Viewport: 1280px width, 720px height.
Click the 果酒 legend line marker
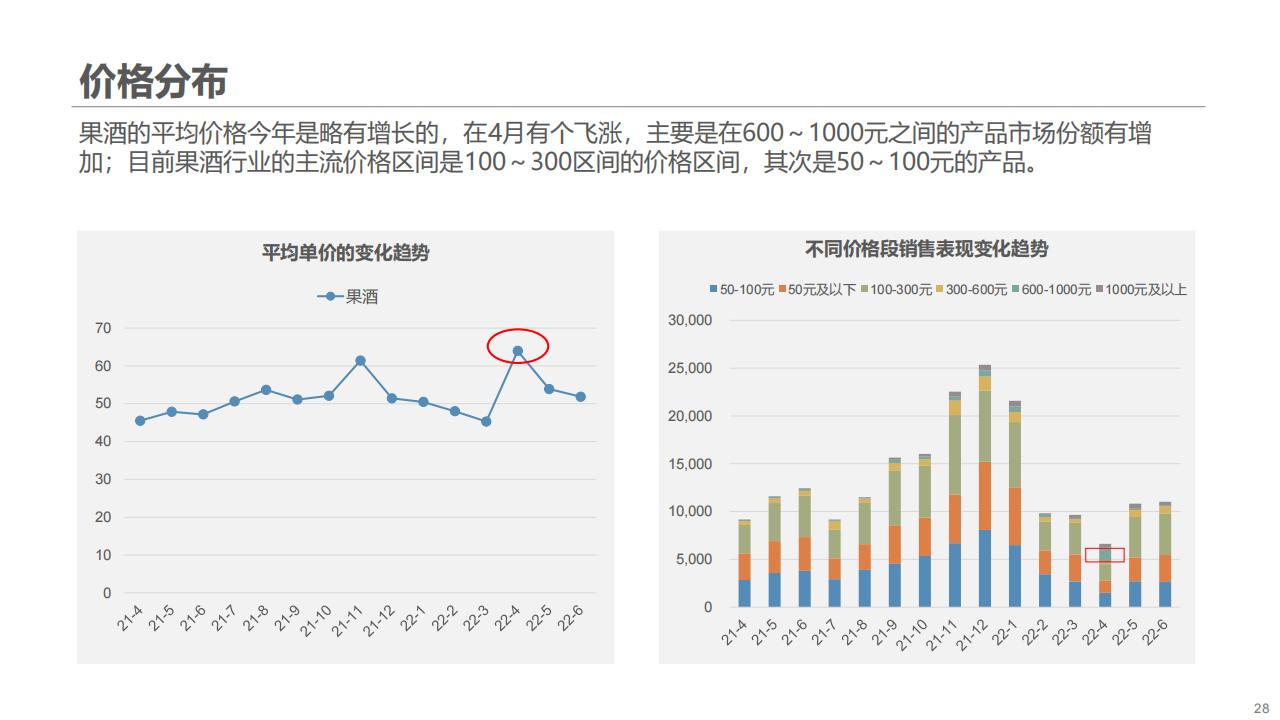[x=330, y=297]
